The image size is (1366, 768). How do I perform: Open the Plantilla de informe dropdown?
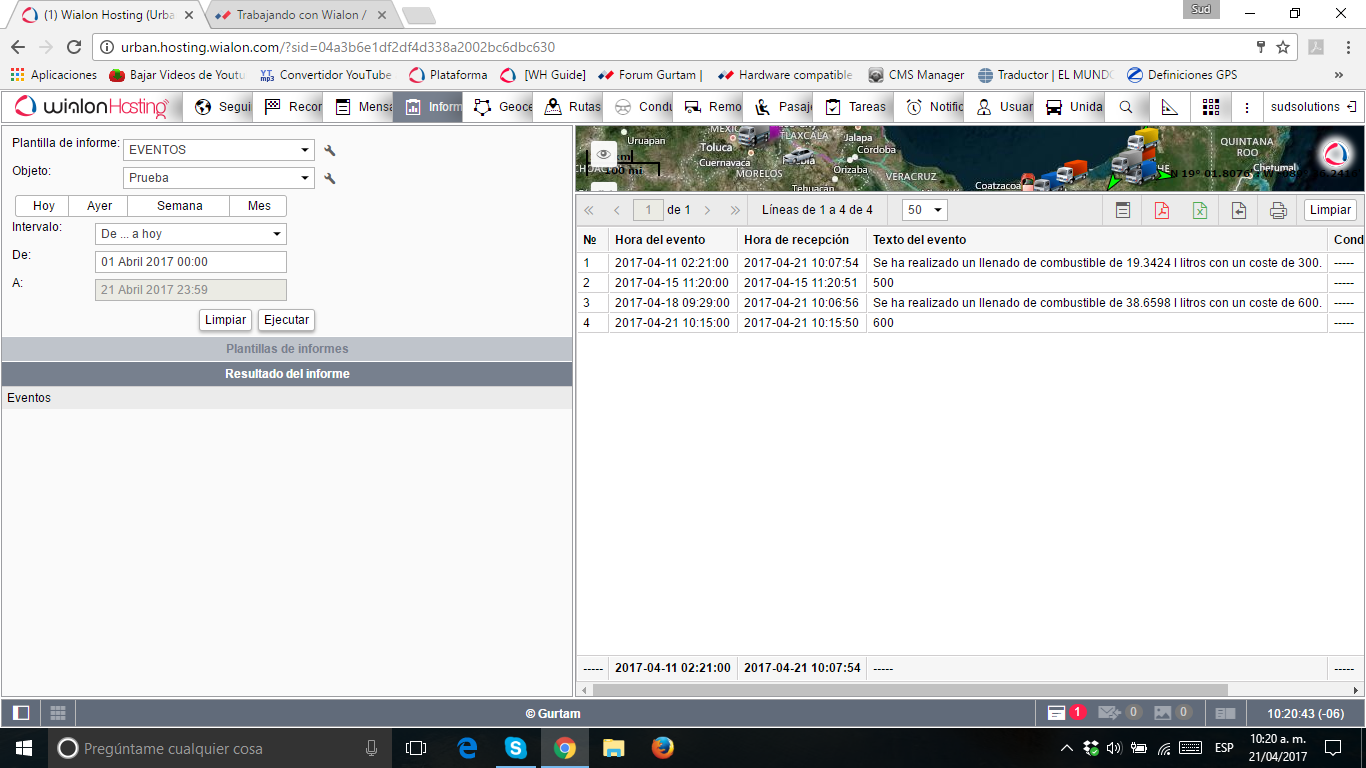point(219,150)
